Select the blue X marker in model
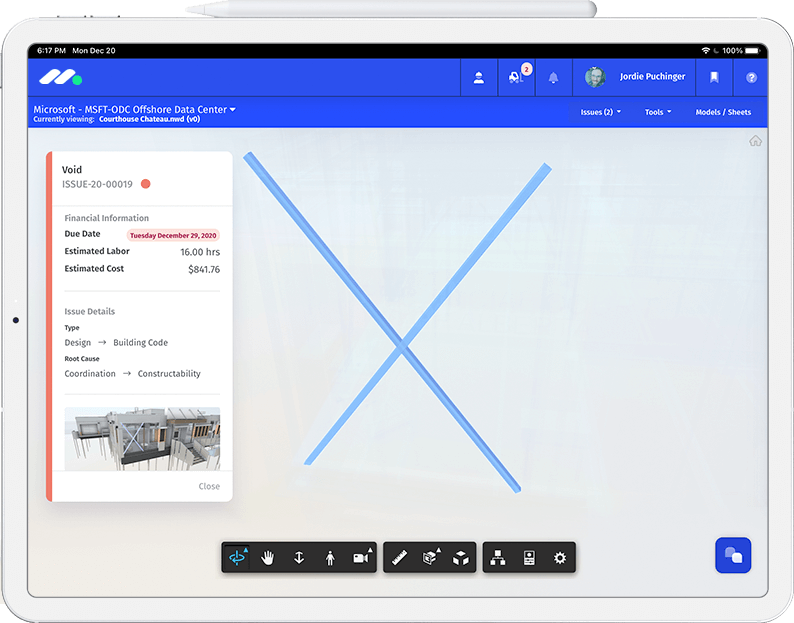794x623 pixels. click(x=402, y=347)
